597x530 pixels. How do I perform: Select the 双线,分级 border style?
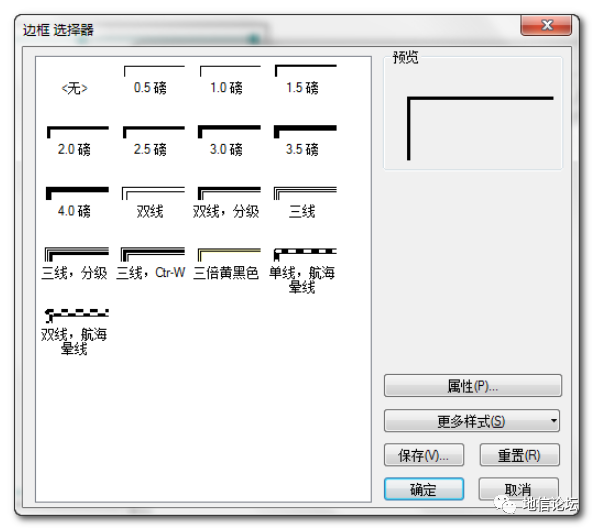coord(228,203)
